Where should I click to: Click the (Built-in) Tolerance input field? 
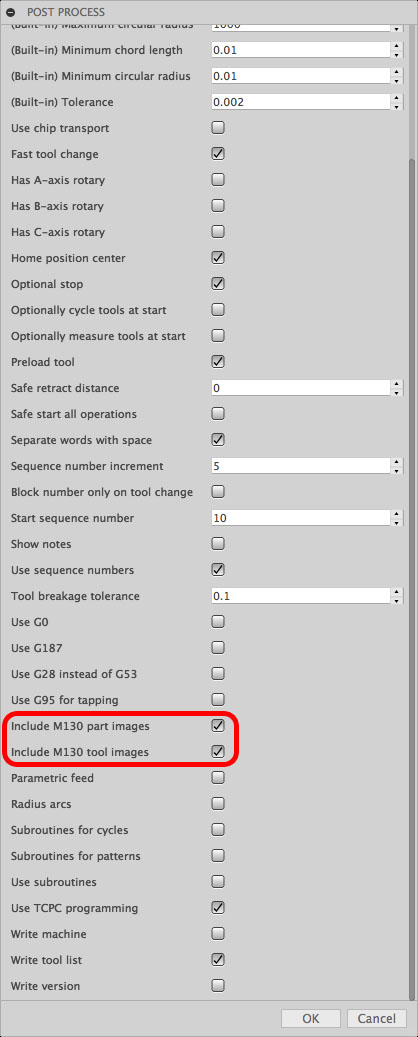(300, 102)
